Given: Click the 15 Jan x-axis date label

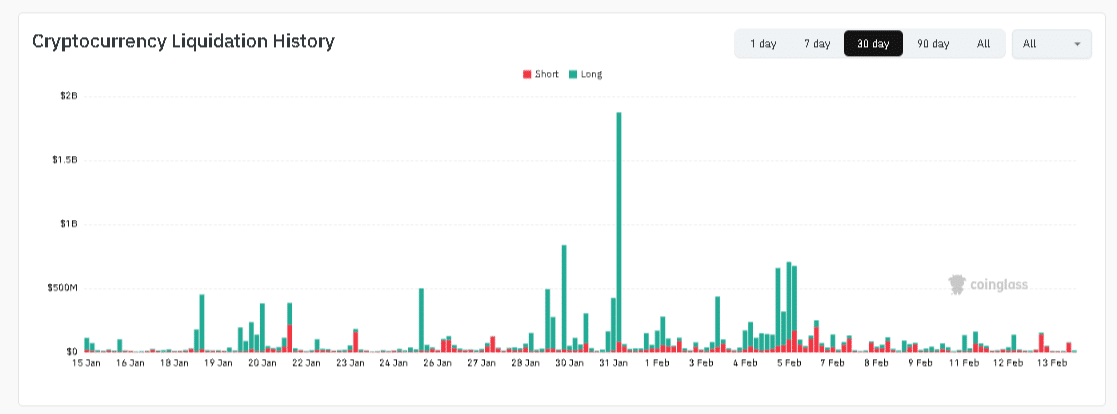Looking at the screenshot, I should pos(85,364).
